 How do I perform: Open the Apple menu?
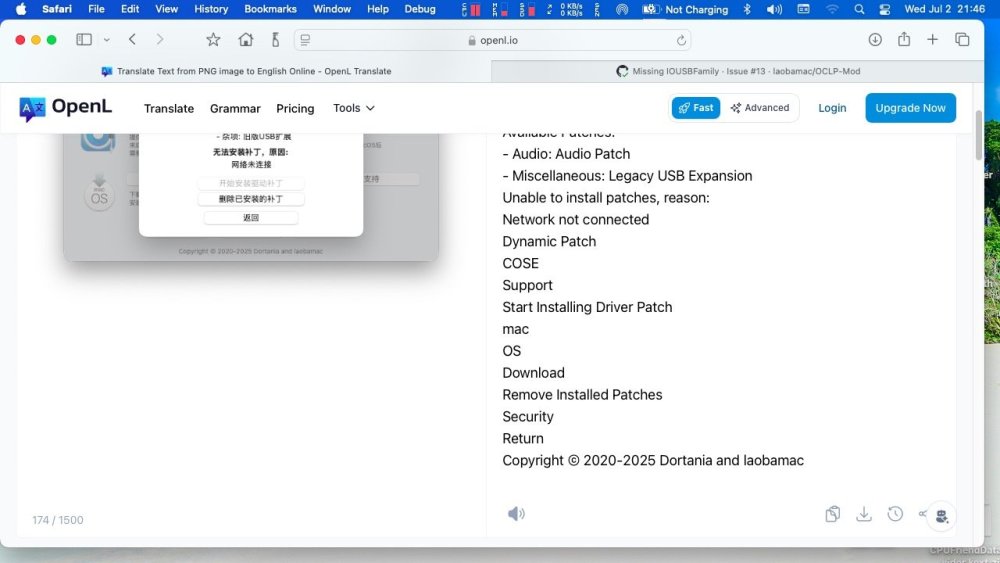click(x=21, y=9)
